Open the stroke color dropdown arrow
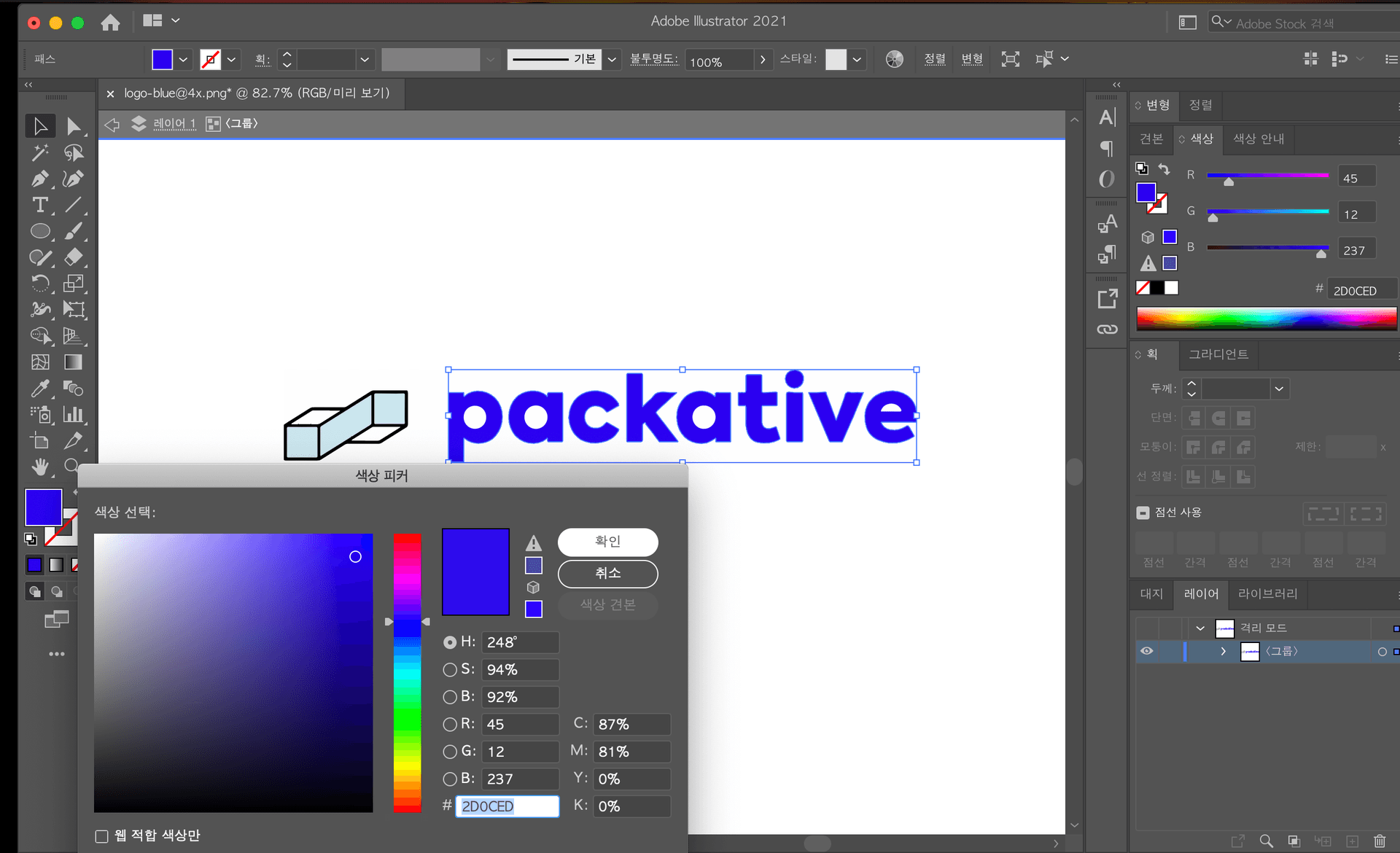 click(231, 59)
